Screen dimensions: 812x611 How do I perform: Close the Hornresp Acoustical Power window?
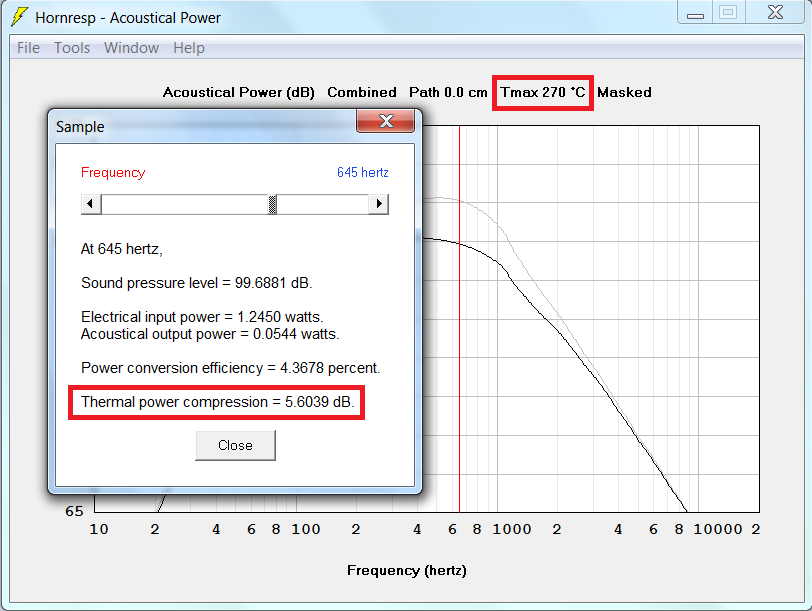tap(775, 12)
